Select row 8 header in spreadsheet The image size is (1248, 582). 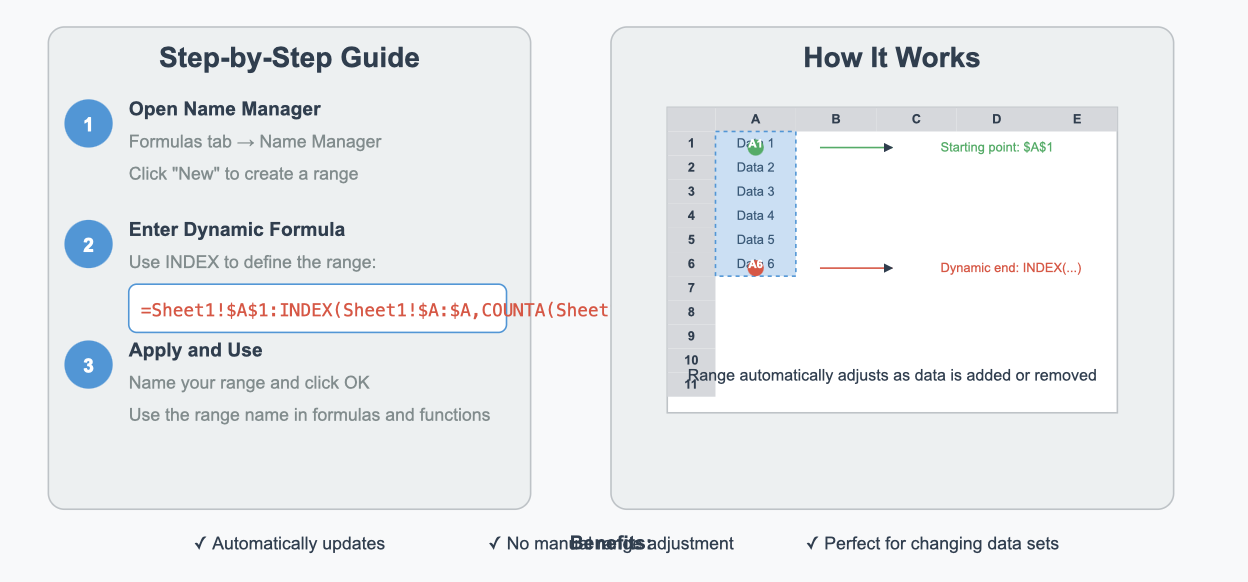coord(691,312)
